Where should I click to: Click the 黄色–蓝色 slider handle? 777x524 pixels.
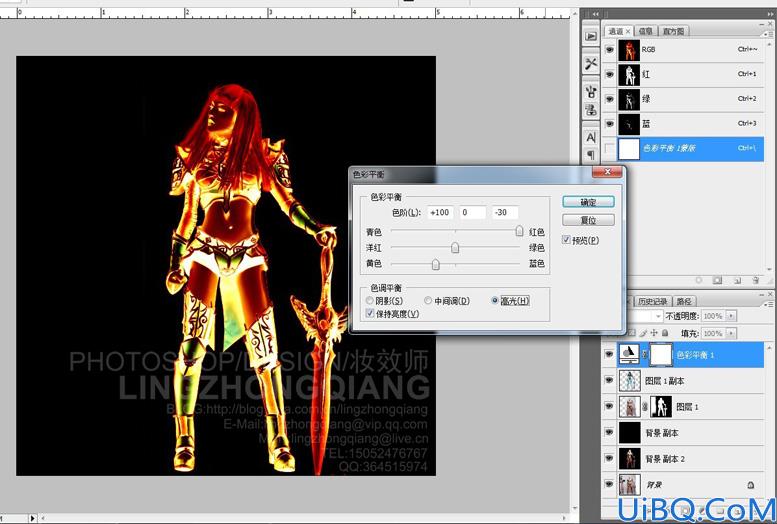pyautogui.click(x=436, y=264)
